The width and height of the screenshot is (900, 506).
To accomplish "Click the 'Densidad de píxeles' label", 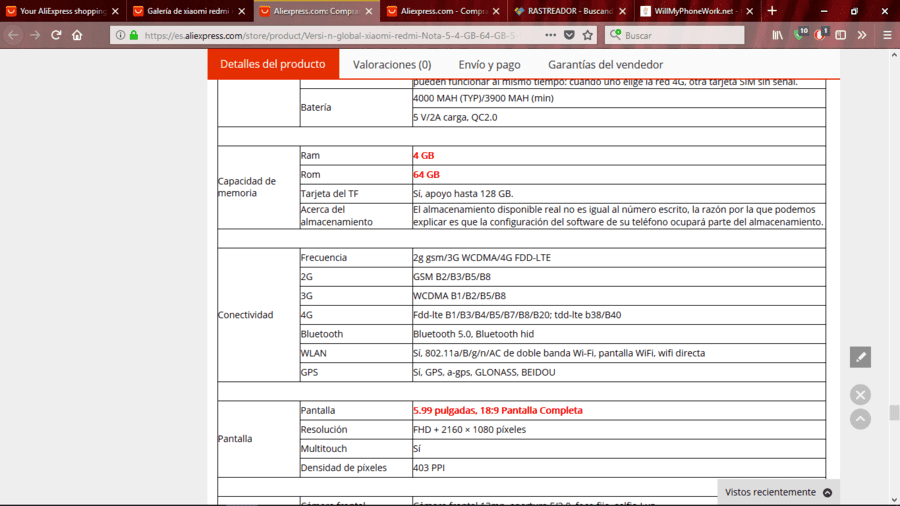I will click(x=344, y=468).
